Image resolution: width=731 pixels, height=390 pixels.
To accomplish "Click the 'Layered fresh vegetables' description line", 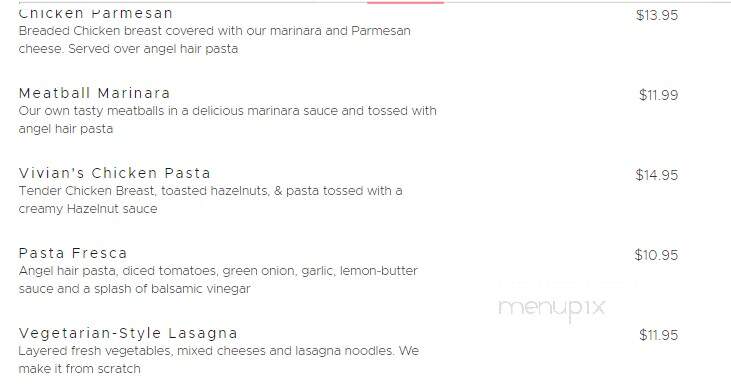I will (x=219, y=351).
